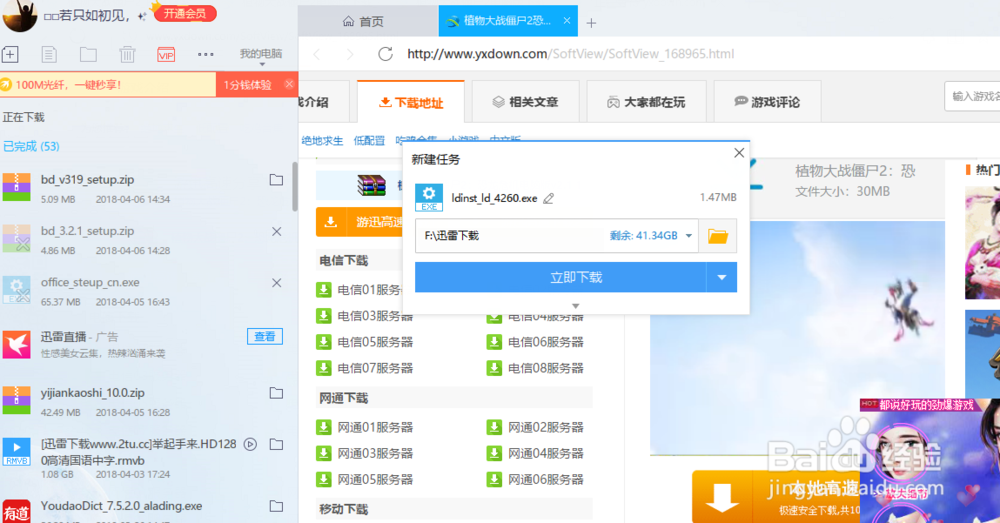Close the 100M光纤 promotion banner

(x=289, y=84)
